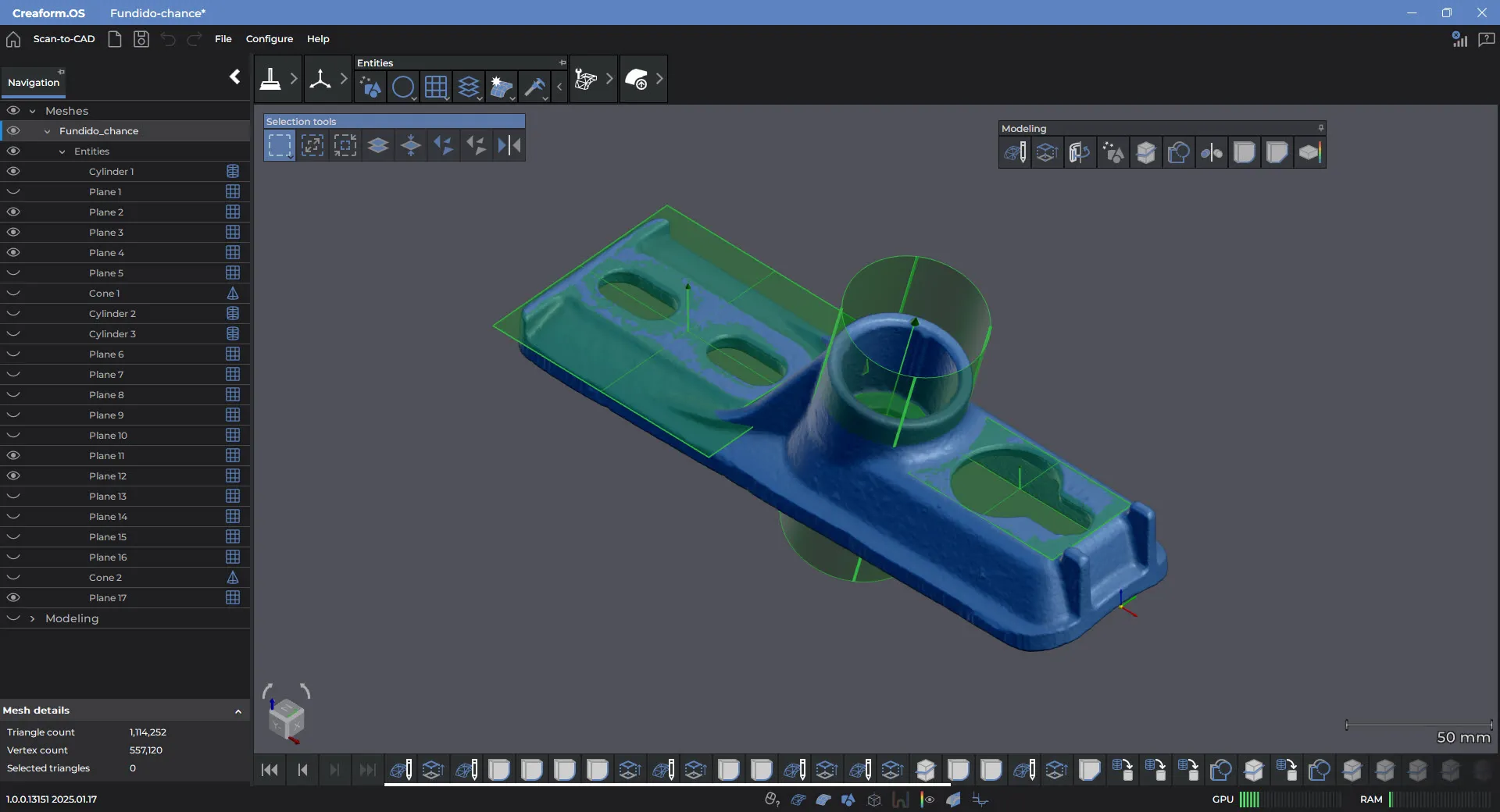
Task: Select the rectangle selection tool
Action: (x=279, y=145)
